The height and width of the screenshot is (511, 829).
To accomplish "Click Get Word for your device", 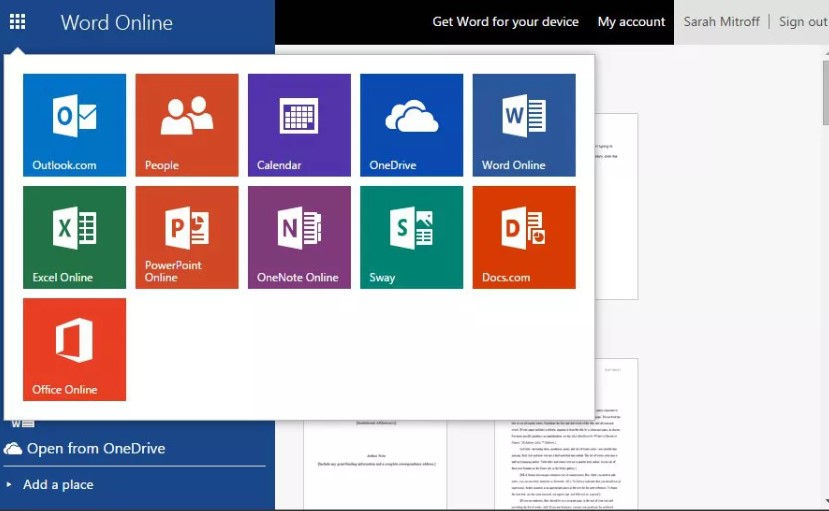I will point(505,22).
